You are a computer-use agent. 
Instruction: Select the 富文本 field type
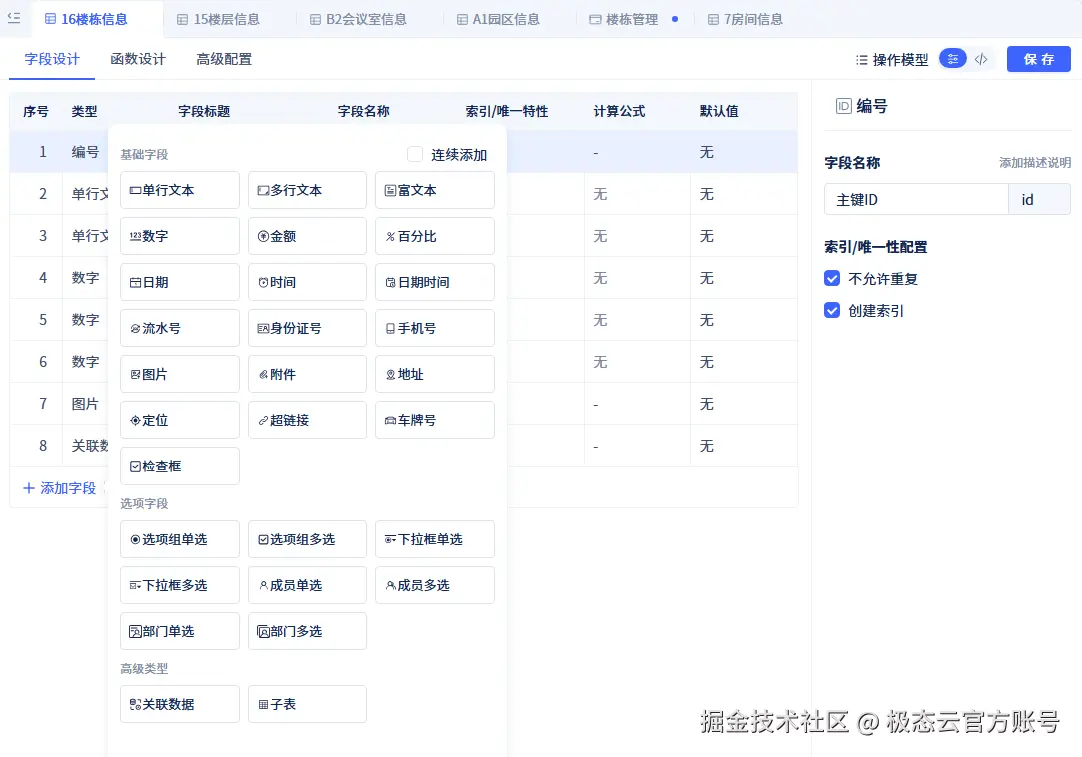(435, 190)
